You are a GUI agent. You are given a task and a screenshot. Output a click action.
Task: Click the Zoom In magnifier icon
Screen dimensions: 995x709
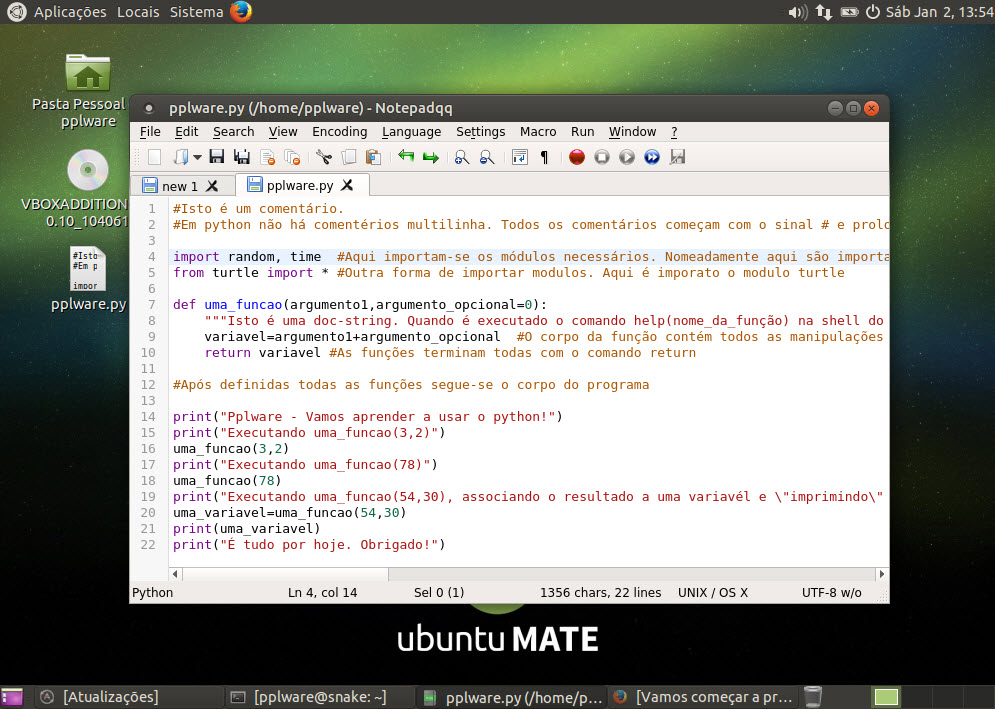point(462,157)
